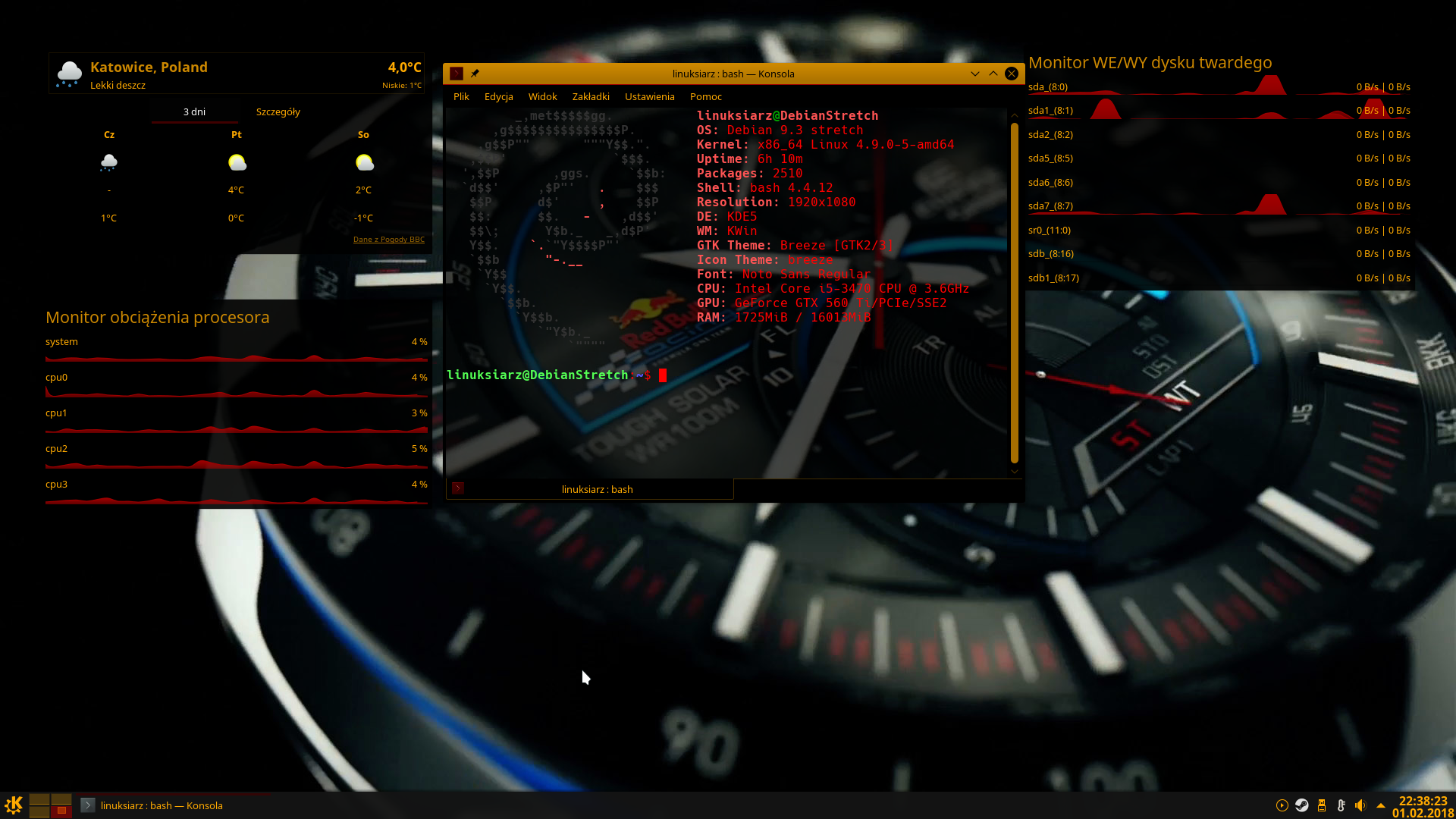Open the Dane z Pogody BBC link
The width and height of the screenshot is (1456, 819).
(389, 239)
